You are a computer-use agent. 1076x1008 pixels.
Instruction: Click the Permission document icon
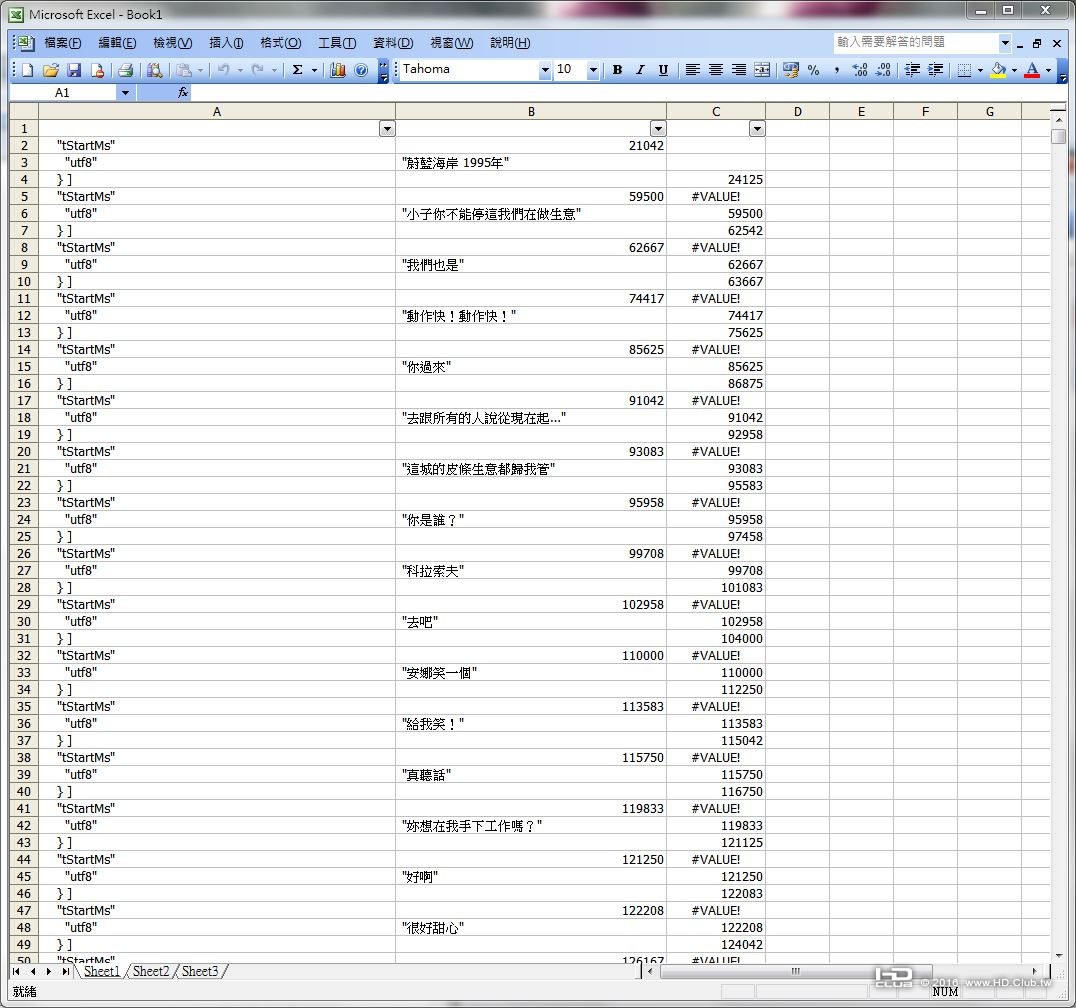(97, 70)
